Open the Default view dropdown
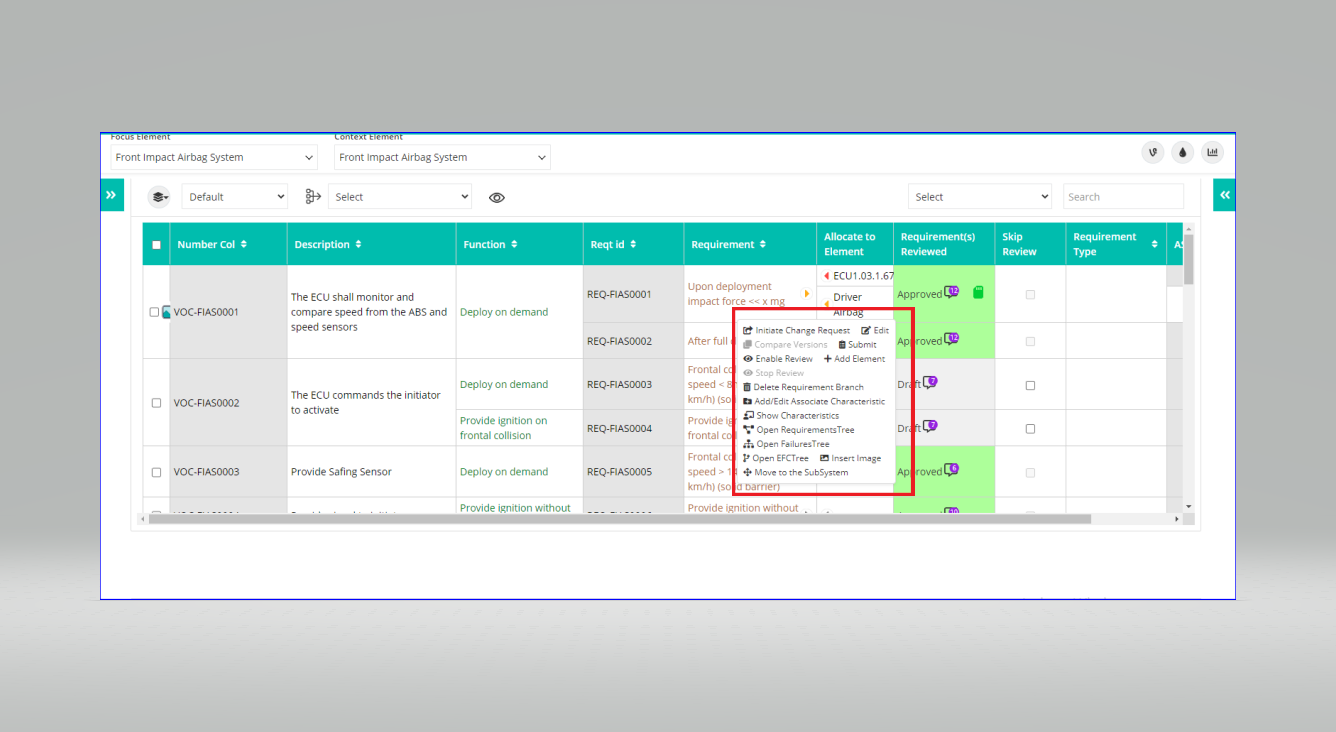1336x732 pixels. [x=234, y=197]
